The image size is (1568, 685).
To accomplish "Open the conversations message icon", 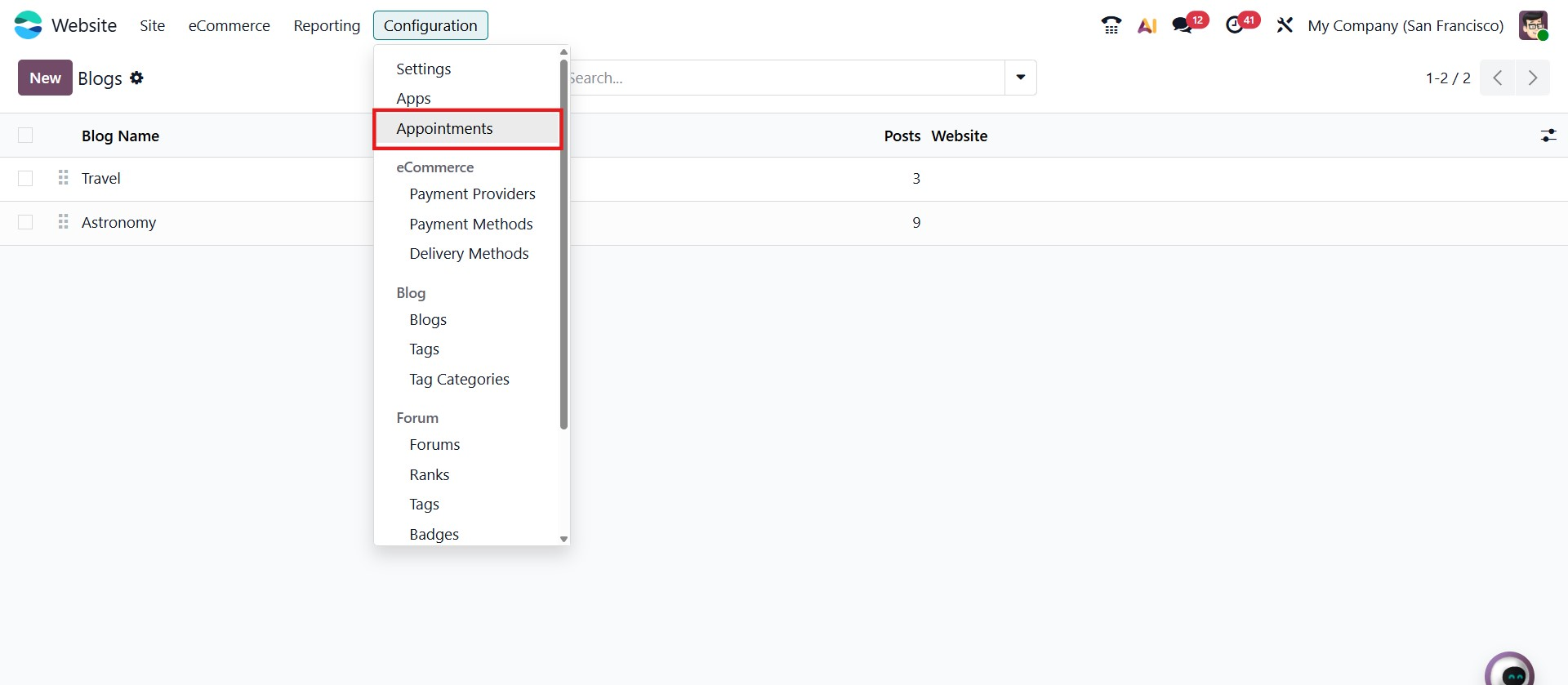I will (x=1182, y=25).
